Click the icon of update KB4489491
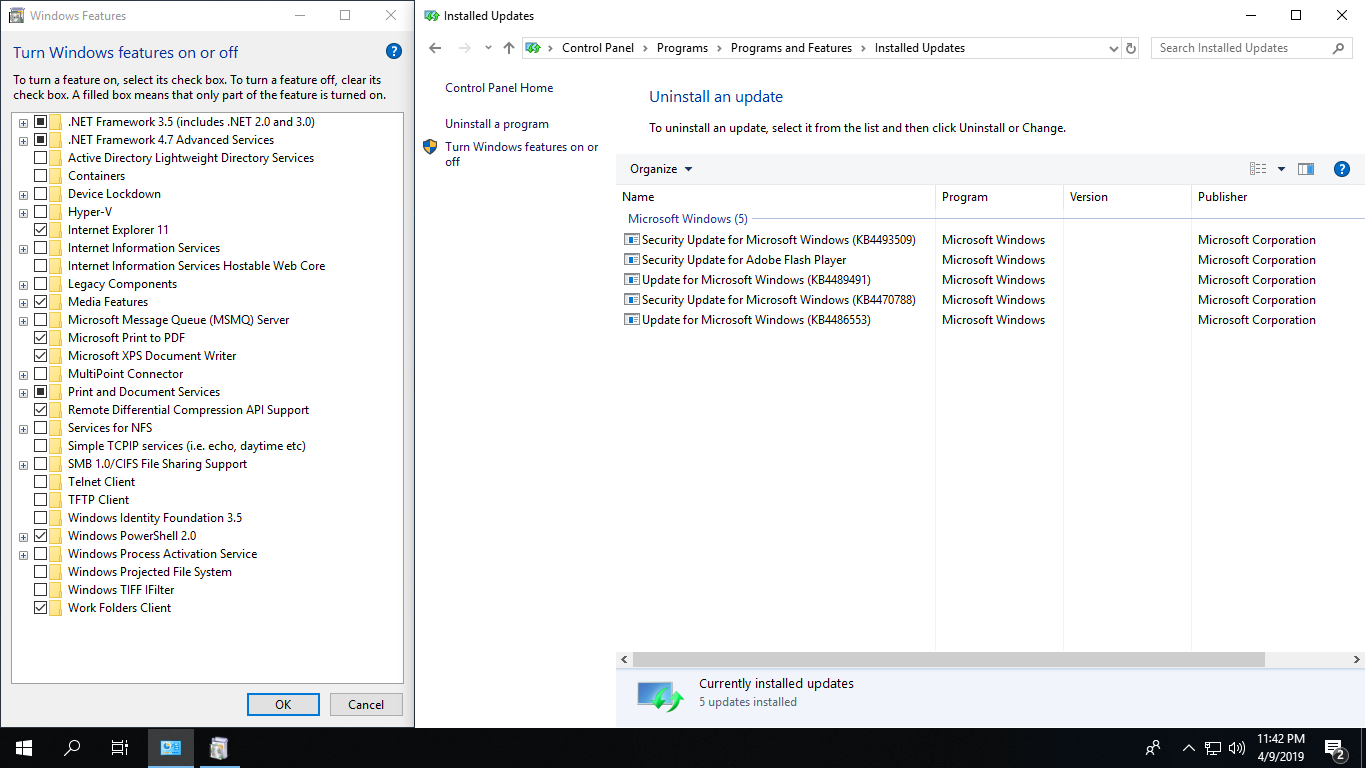 pos(631,280)
